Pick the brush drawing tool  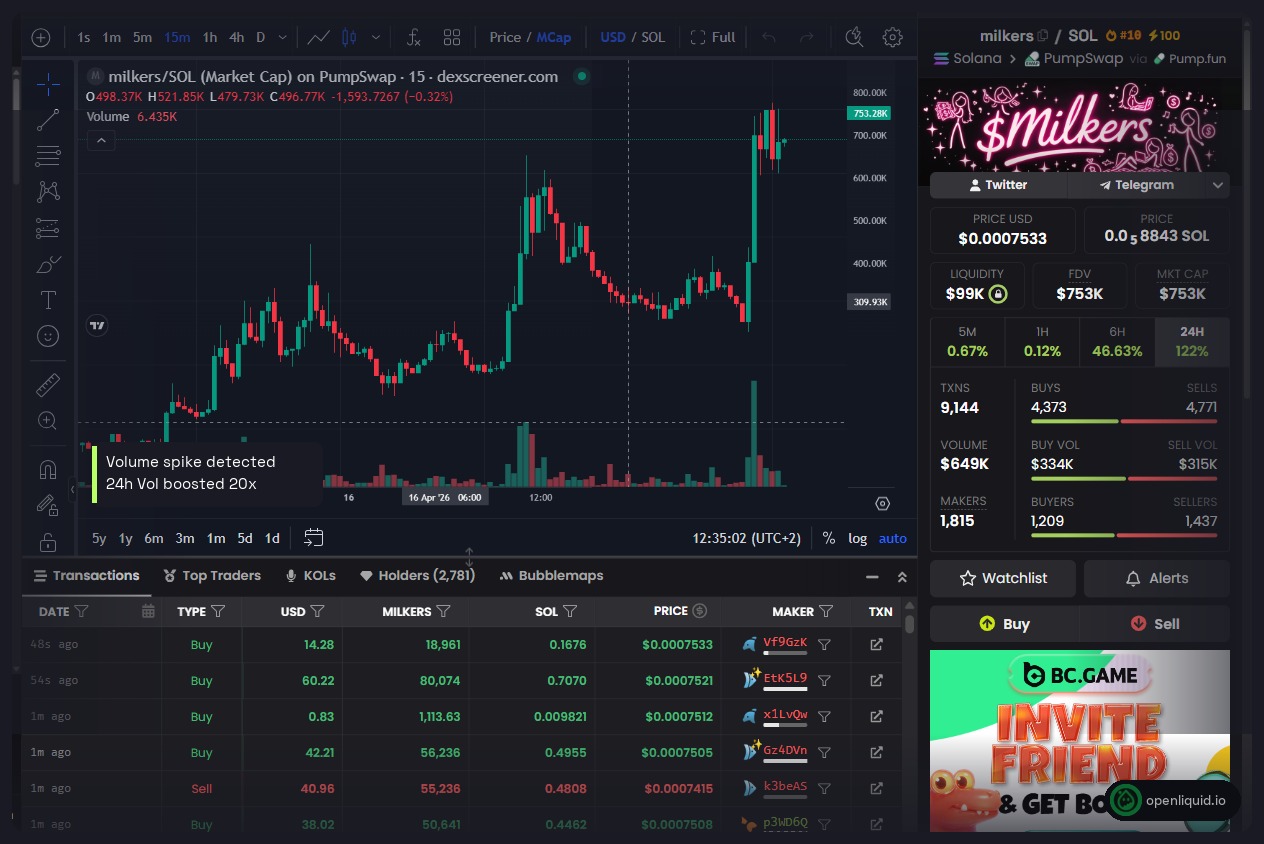(48, 264)
